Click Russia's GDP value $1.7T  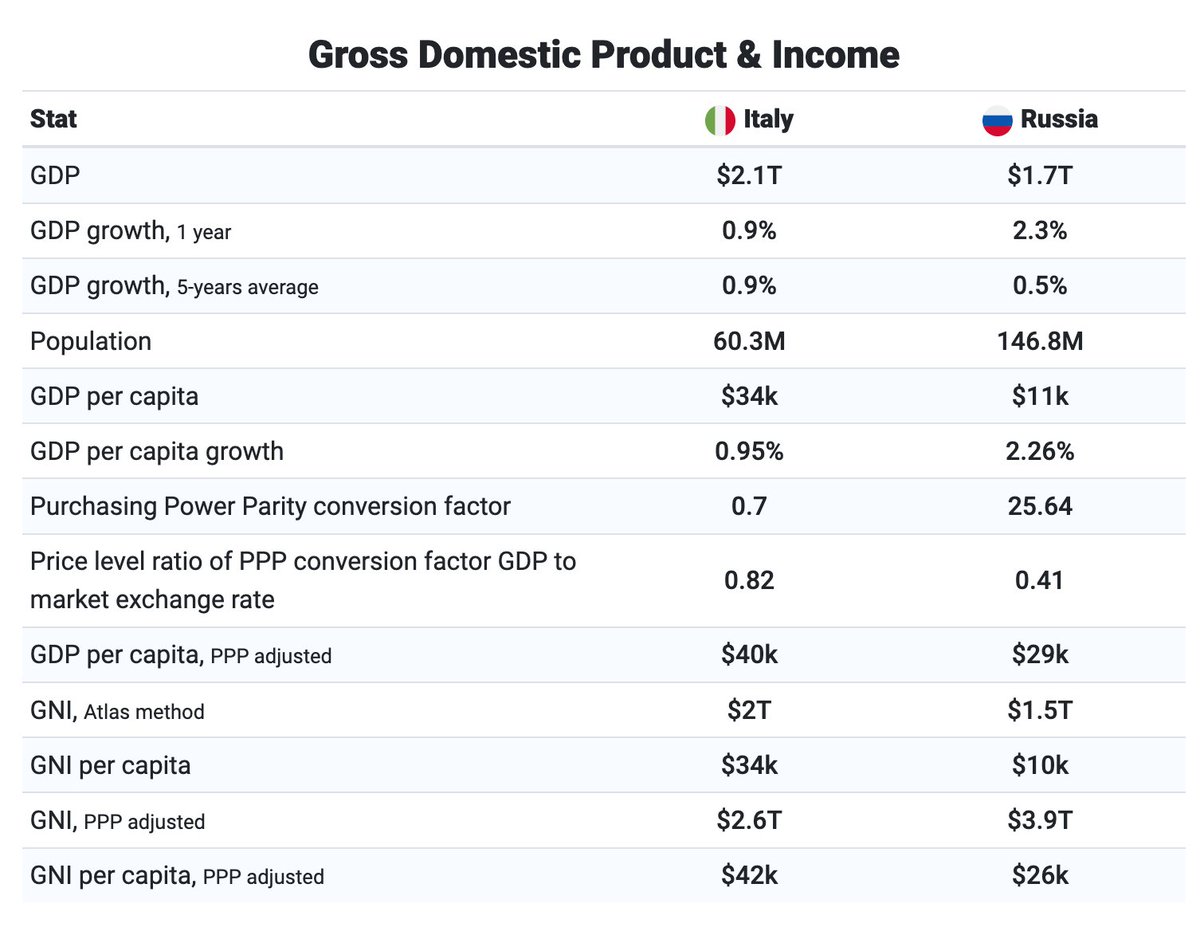click(1040, 176)
